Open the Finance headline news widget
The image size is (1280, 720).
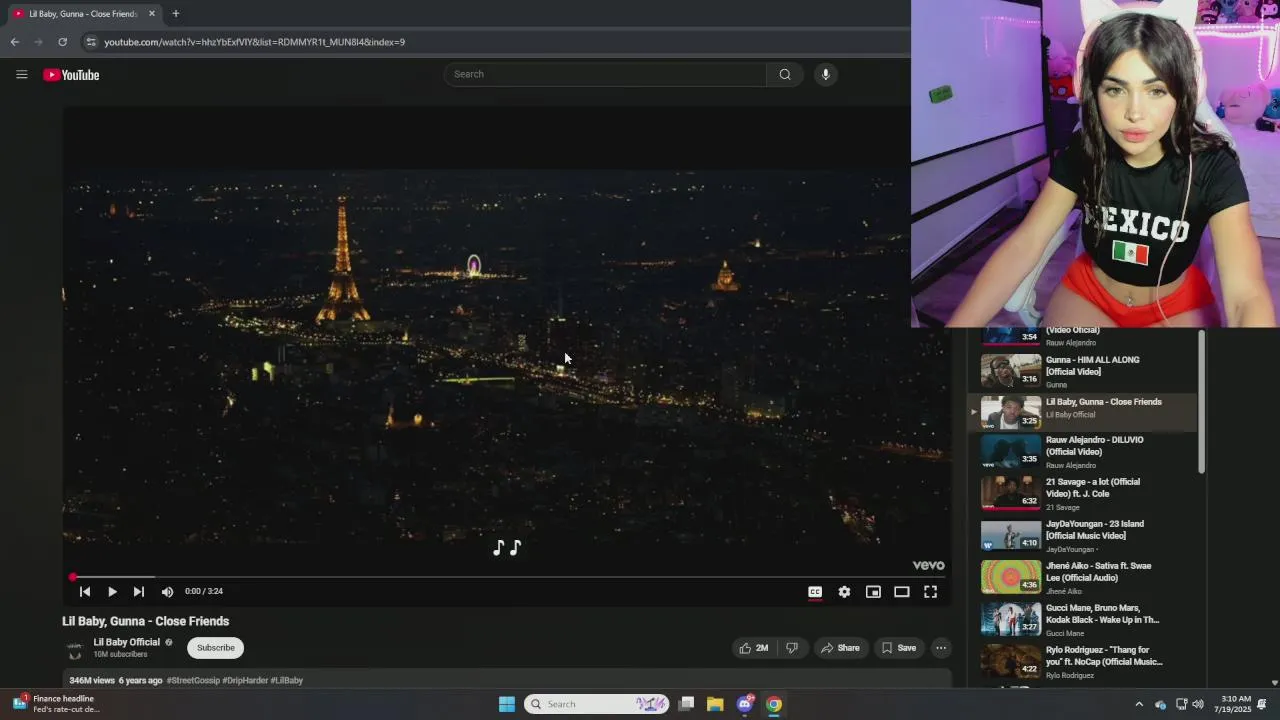(57, 704)
